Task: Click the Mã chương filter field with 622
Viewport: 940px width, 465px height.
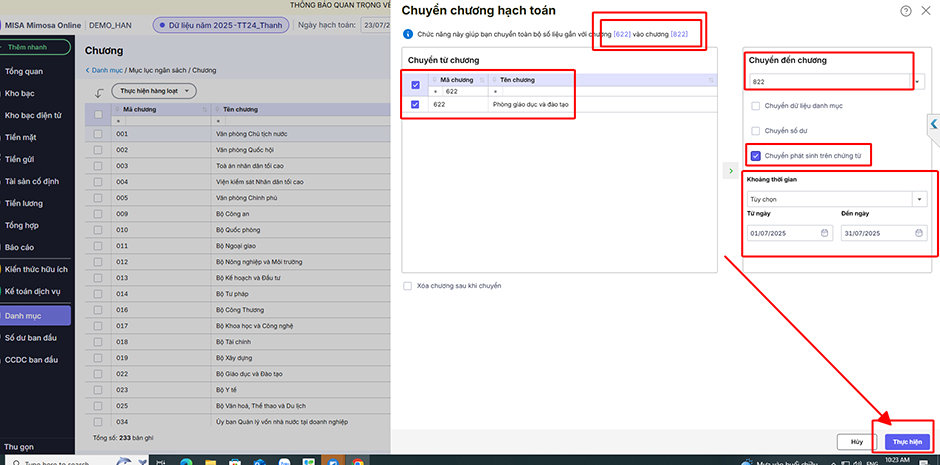Action: [460, 90]
